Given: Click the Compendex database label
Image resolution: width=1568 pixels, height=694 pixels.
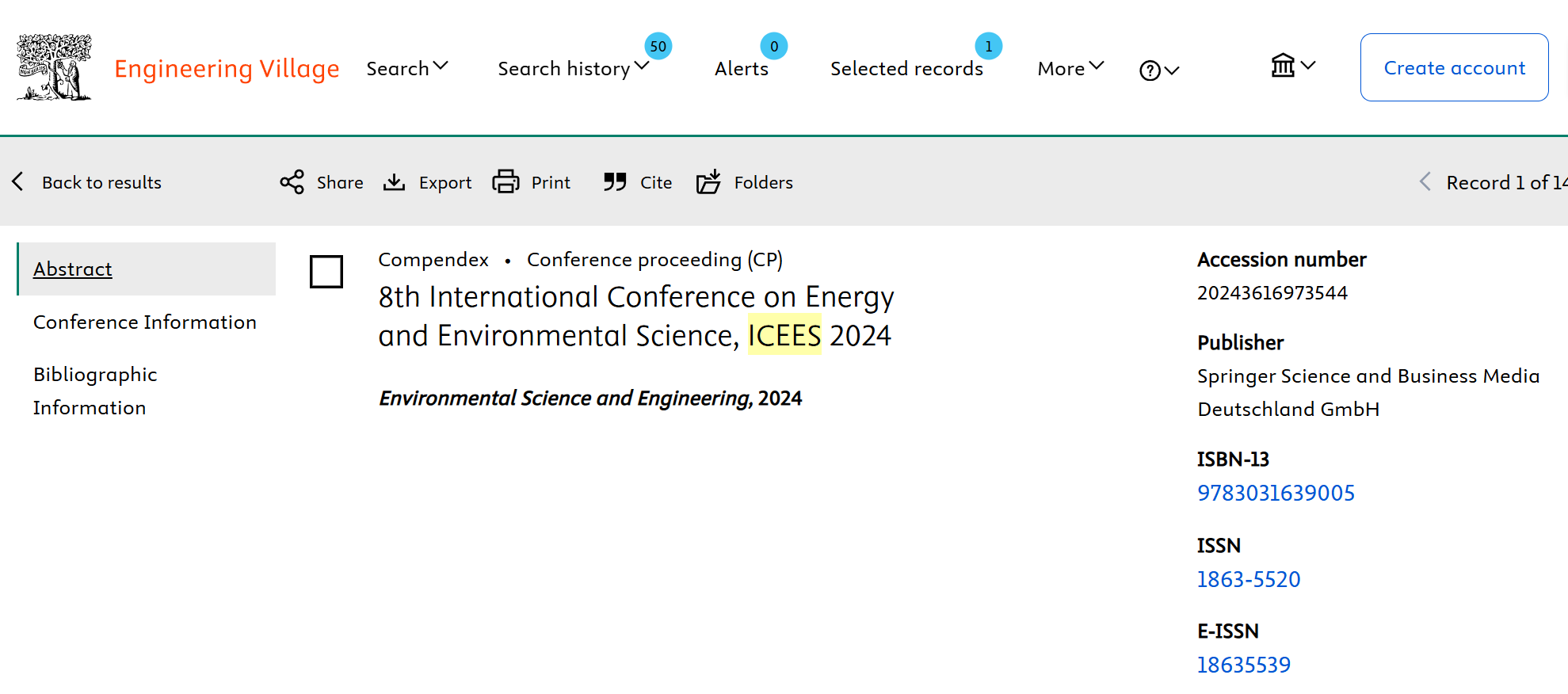Looking at the screenshot, I should pos(433,259).
